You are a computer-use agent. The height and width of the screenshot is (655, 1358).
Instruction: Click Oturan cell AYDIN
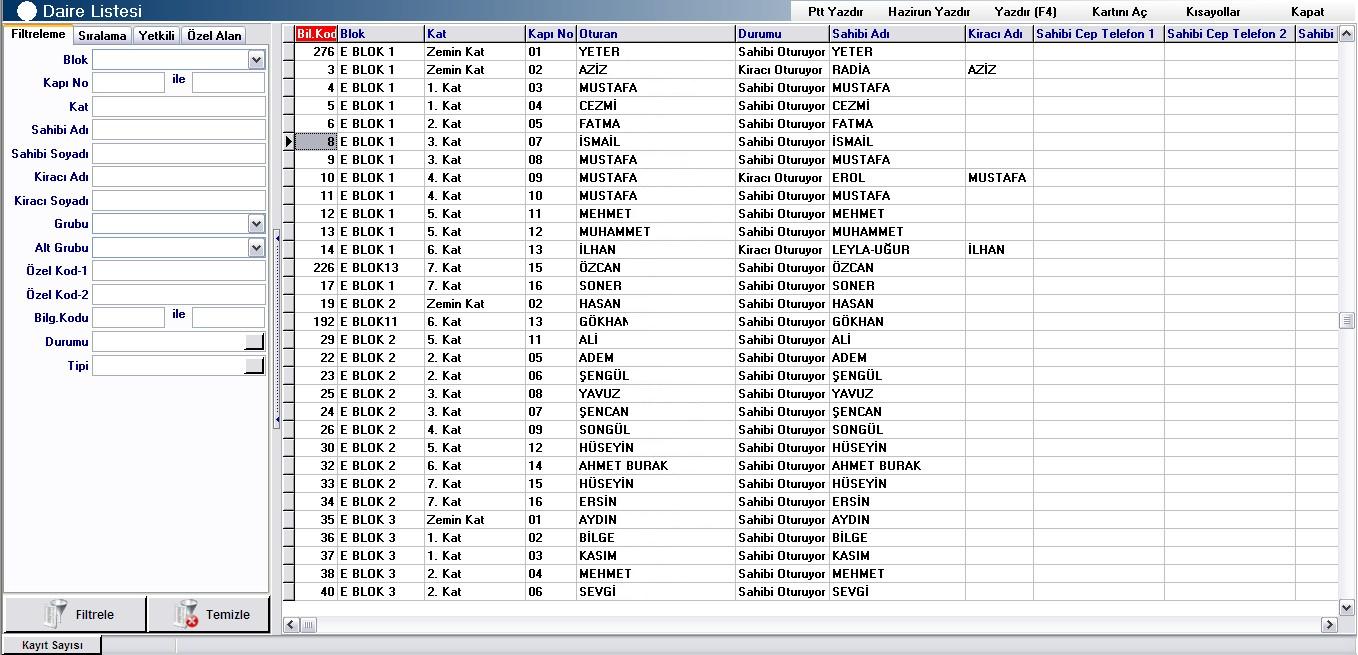pyautogui.click(x=656, y=520)
